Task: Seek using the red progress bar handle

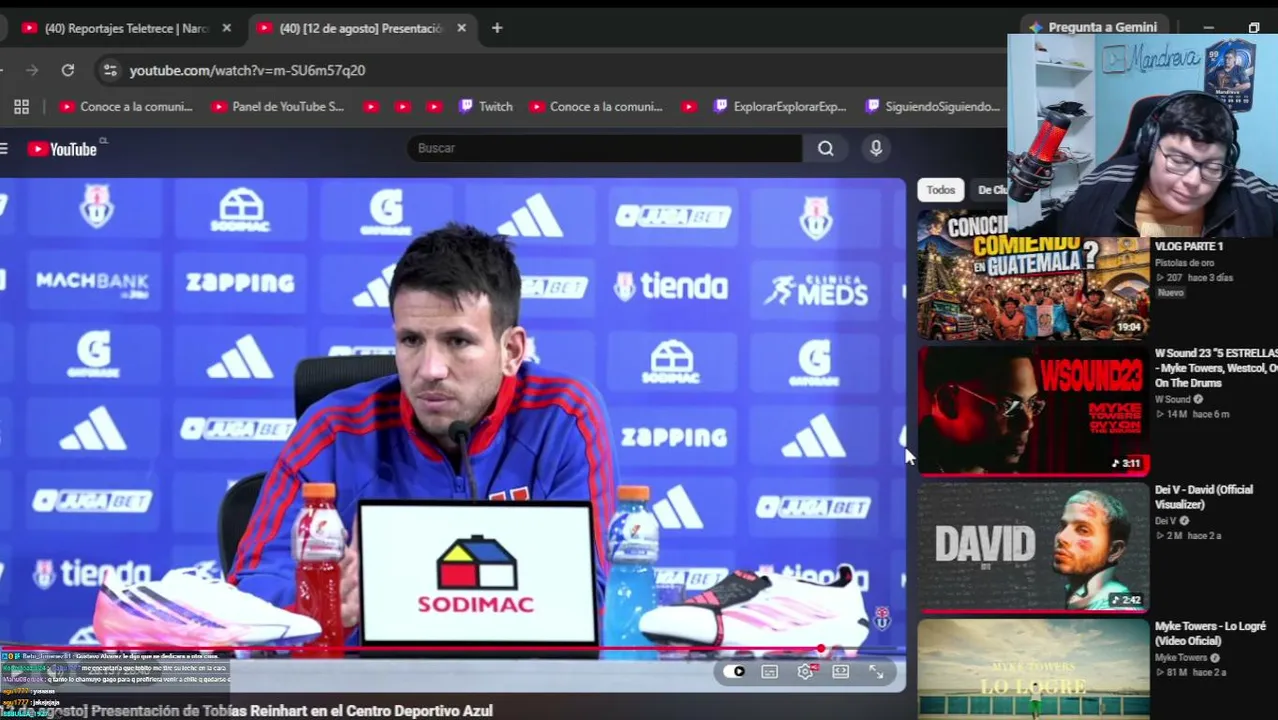Action: (821, 650)
